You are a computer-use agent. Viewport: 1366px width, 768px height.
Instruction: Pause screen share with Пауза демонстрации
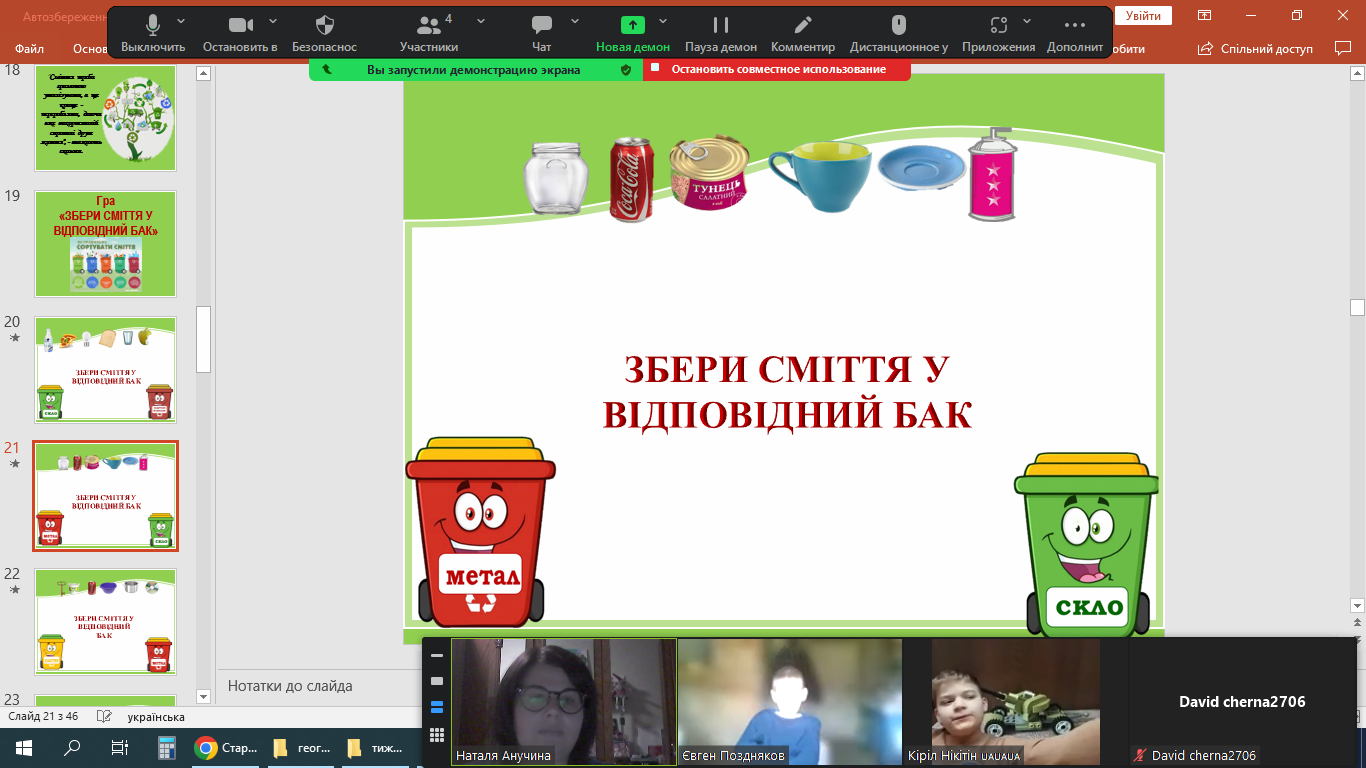pos(721,33)
